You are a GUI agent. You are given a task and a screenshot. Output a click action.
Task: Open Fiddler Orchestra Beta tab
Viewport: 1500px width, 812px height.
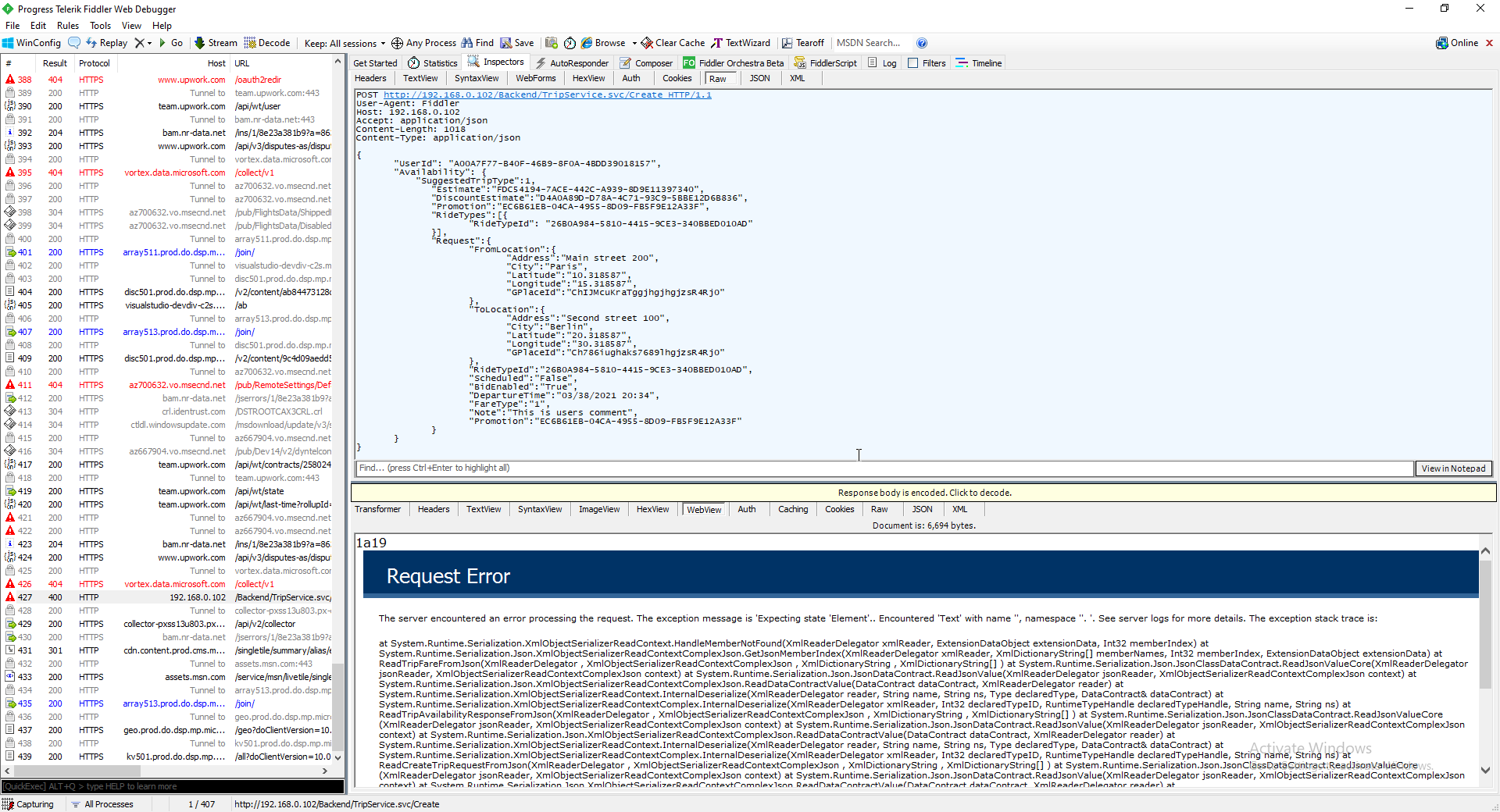pos(734,63)
